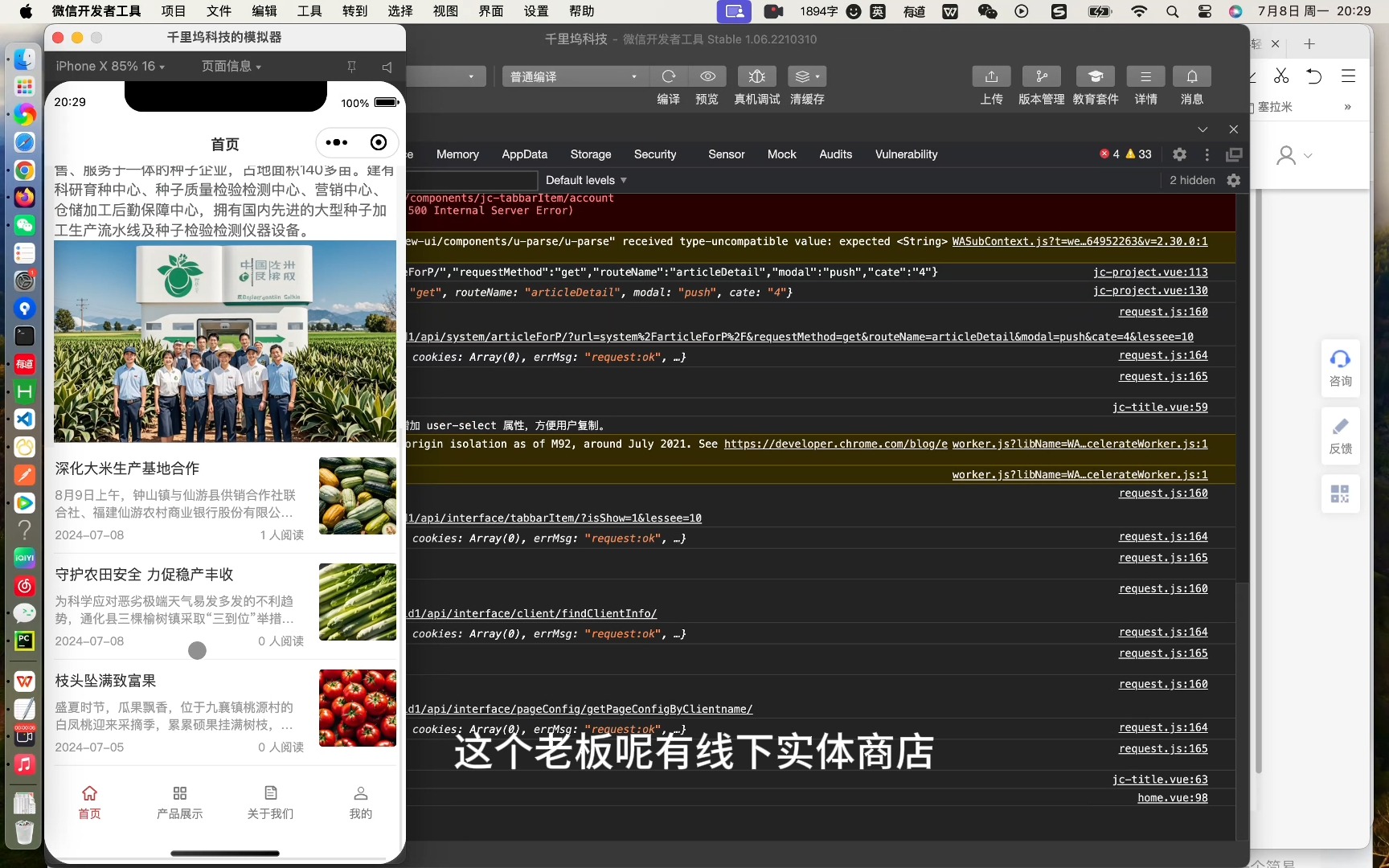This screenshot has width=1389, height=868.
Task: Click the 预览 eye preview icon
Action: [x=707, y=76]
